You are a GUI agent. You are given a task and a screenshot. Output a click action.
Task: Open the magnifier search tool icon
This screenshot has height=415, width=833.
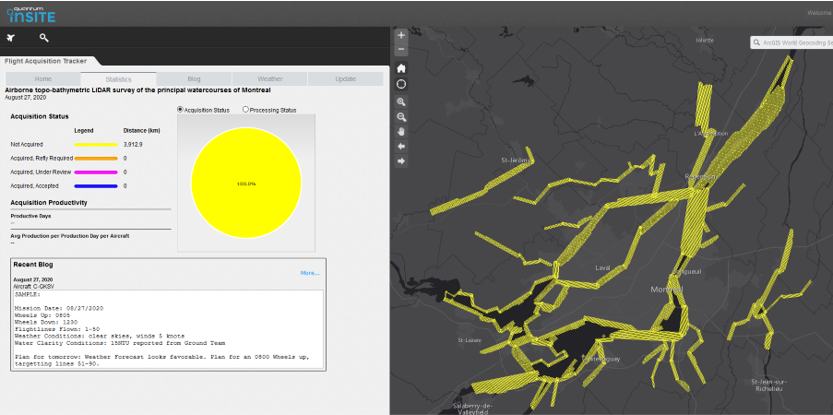pyautogui.click(x=44, y=38)
